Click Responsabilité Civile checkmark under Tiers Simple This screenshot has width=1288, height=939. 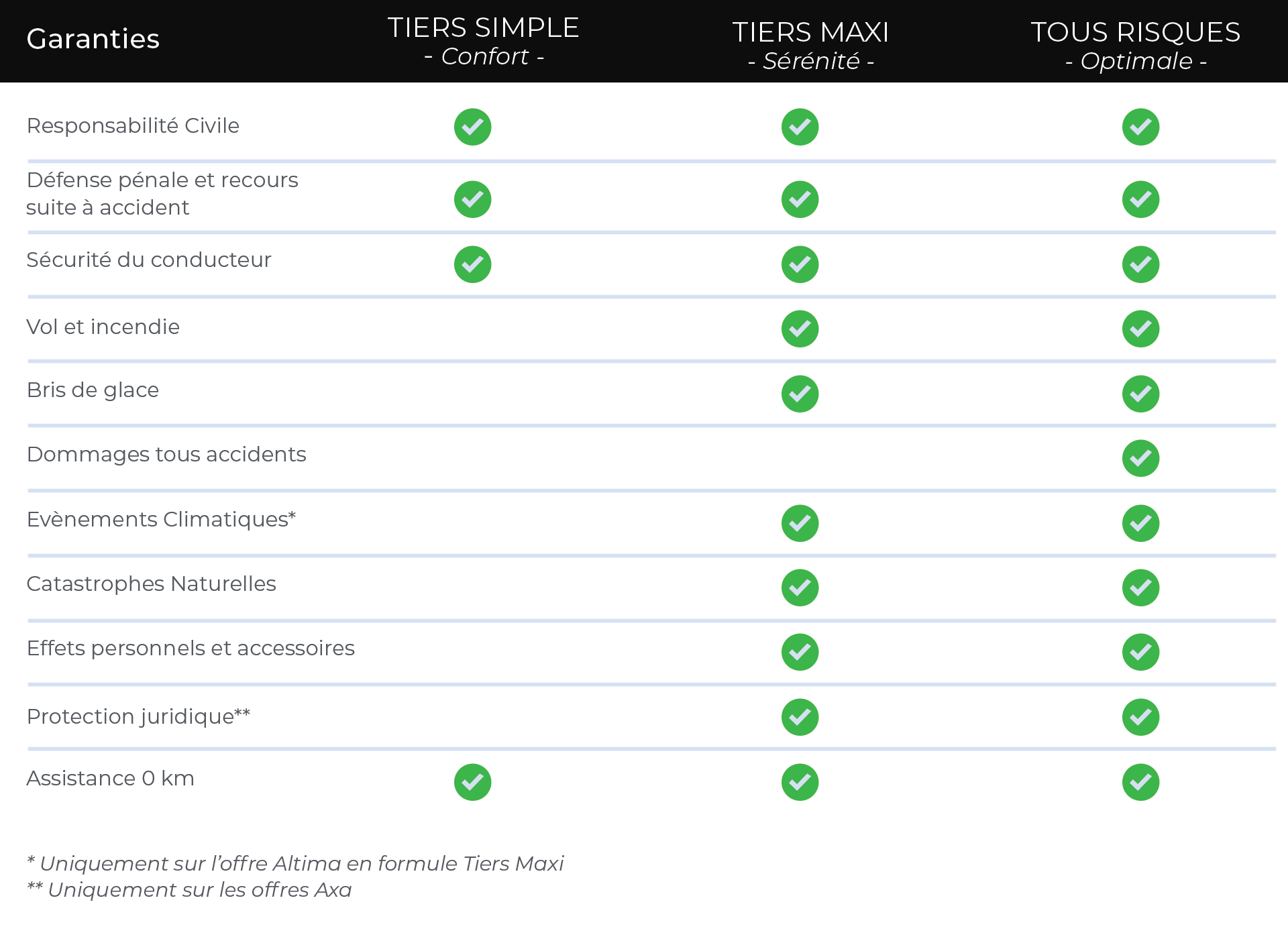472,127
